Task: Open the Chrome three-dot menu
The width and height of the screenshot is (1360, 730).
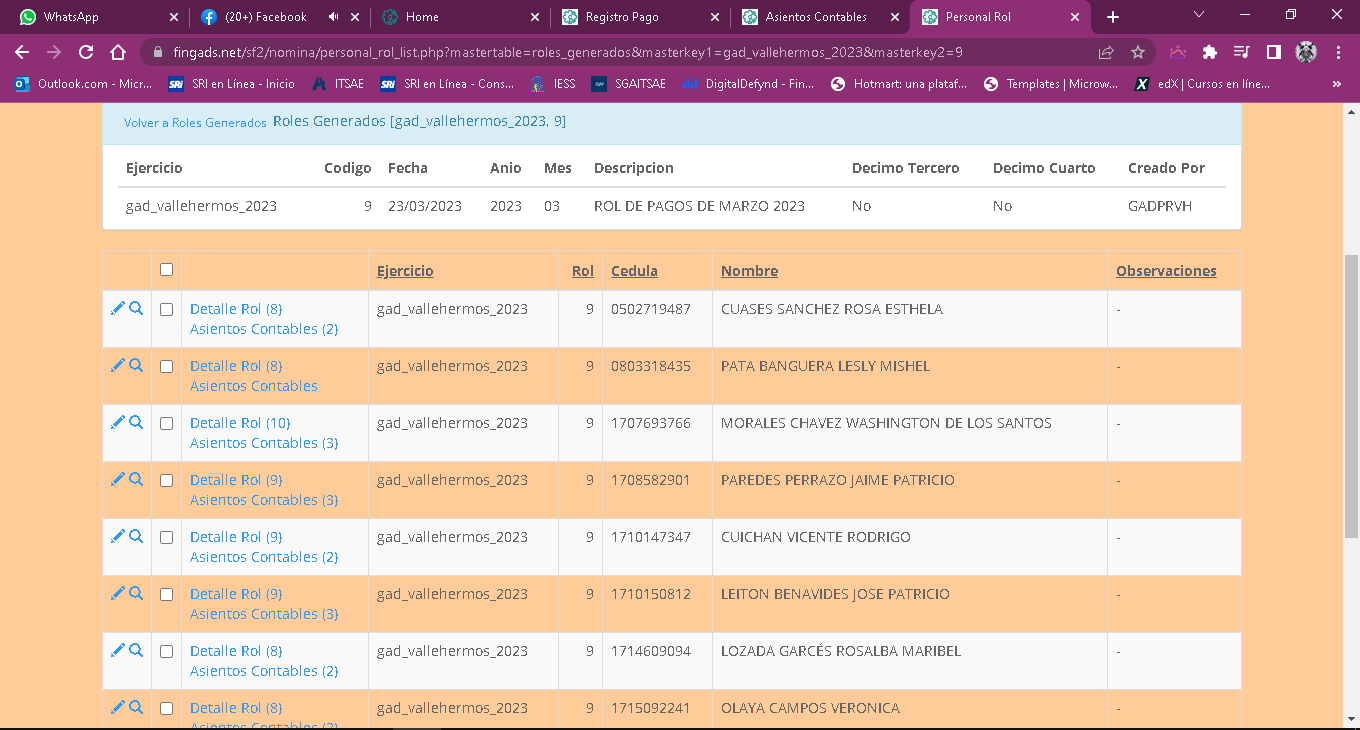Action: click(x=1338, y=52)
